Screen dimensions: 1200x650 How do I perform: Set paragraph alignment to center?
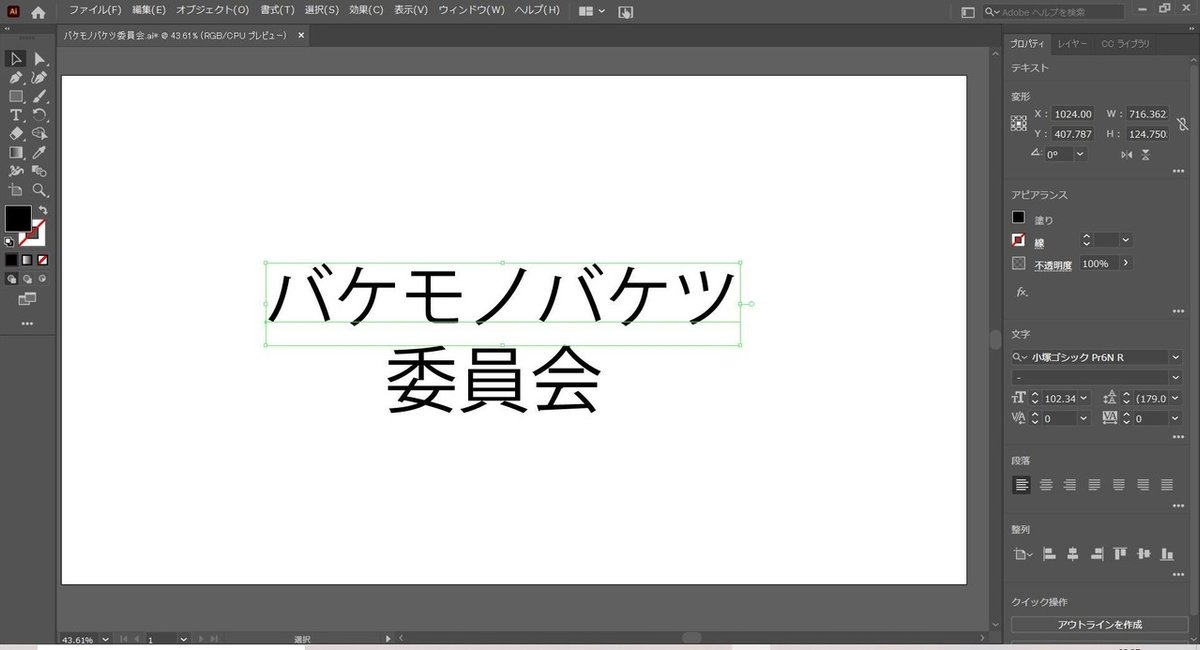(1046, 484)
